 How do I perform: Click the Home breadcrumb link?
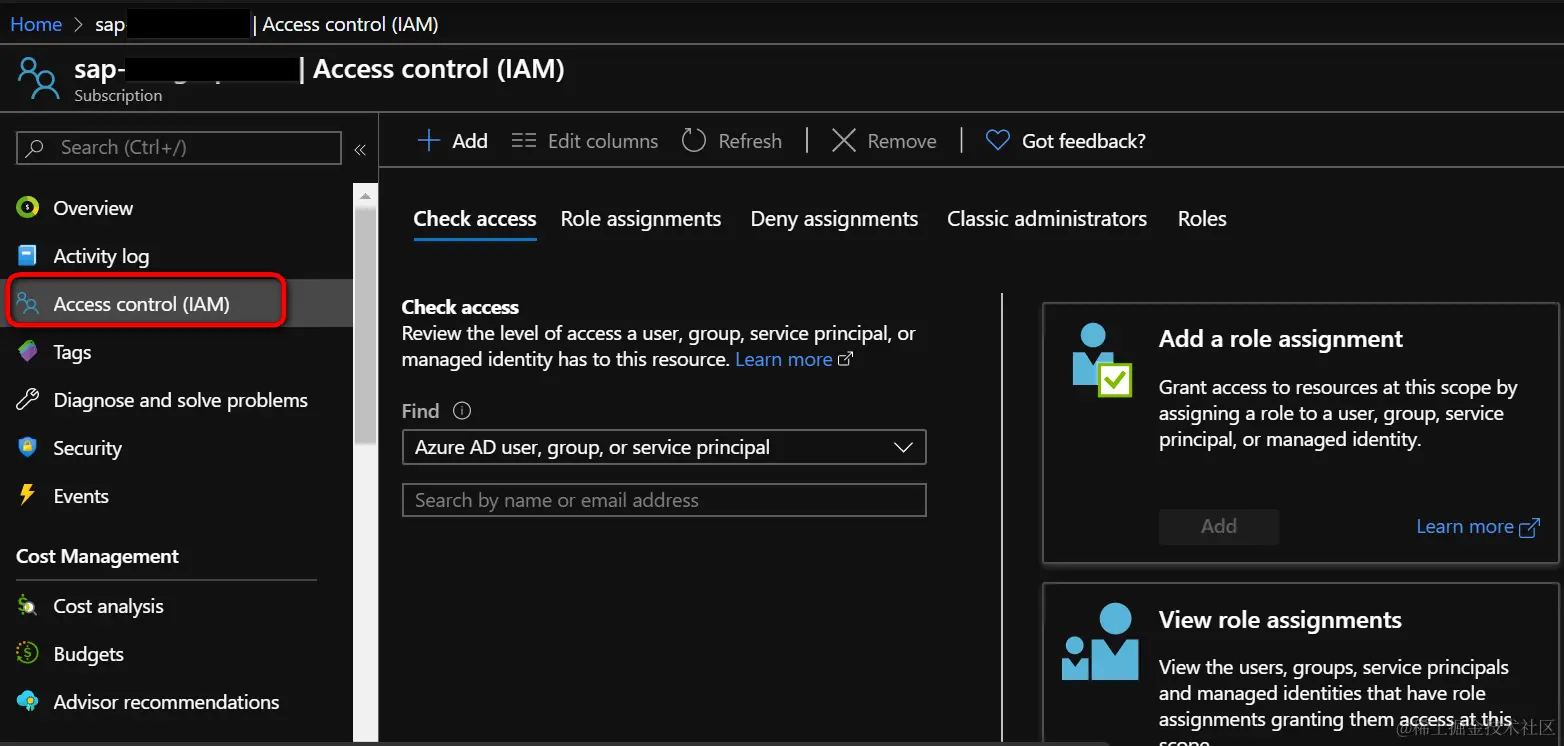(36, 24)
